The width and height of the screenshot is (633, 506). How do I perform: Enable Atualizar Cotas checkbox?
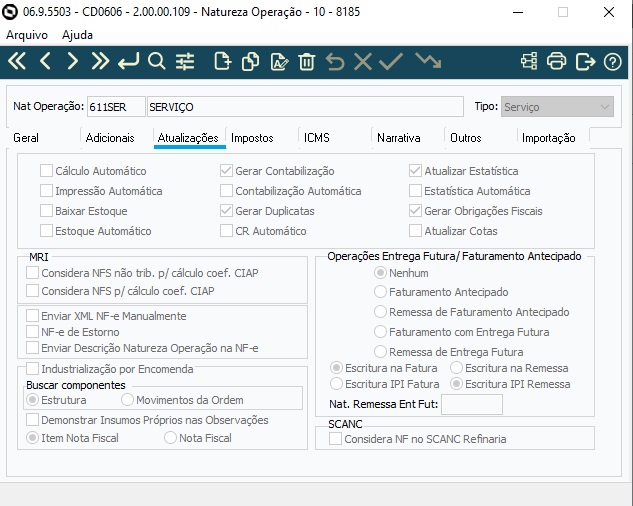[x=415, y=231]
